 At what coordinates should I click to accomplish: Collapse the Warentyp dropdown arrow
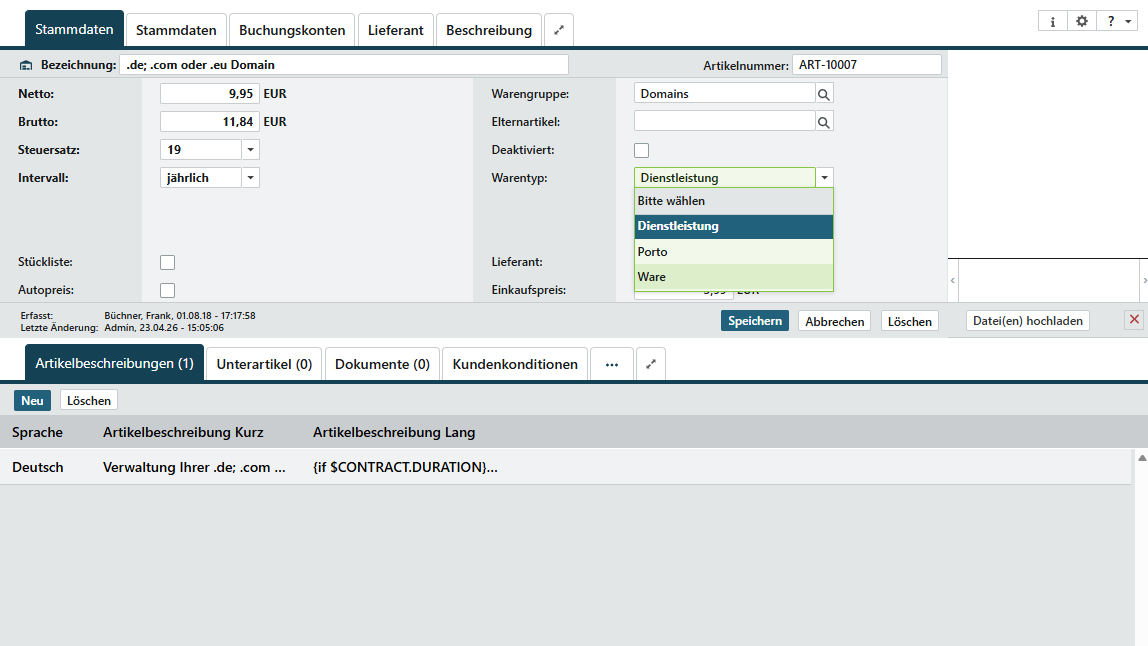(x=824, y=178)
